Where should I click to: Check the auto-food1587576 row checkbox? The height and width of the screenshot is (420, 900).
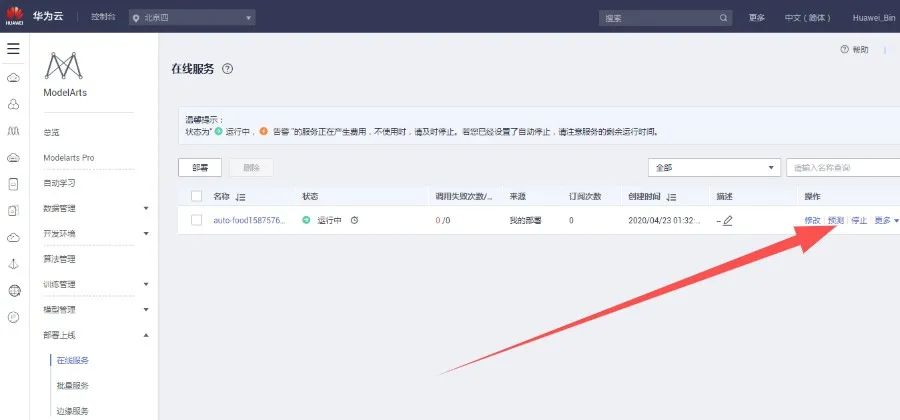pyautogui.click(x=197, y=220)
